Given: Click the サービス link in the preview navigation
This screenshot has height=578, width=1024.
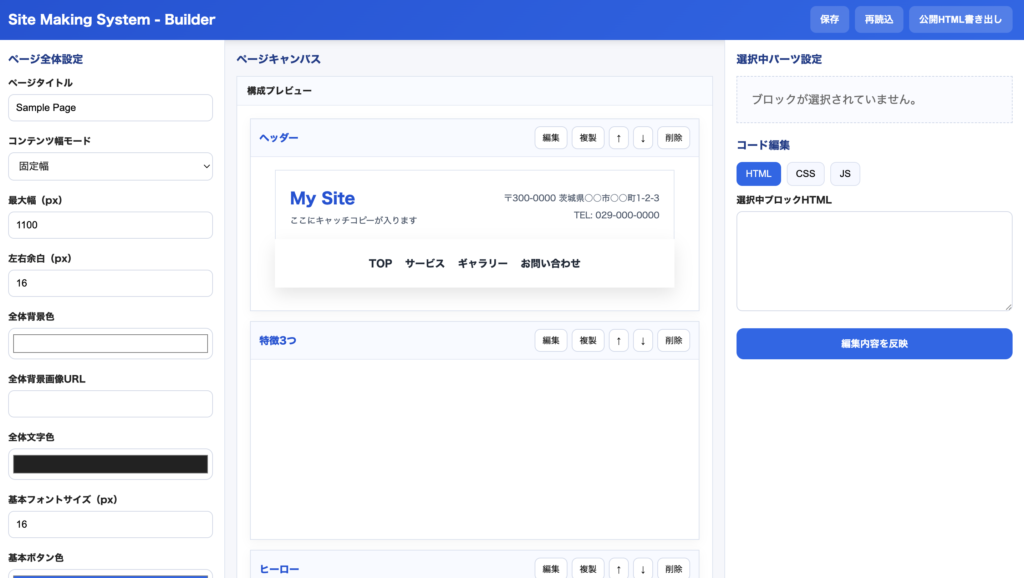Looking at the screenshot, I should point(425,264).
